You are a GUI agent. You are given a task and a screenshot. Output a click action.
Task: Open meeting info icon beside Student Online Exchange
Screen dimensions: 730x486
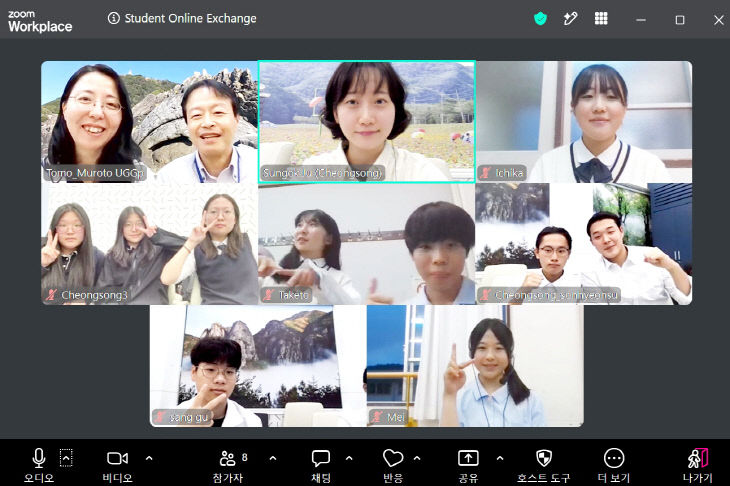tap(114, 18)
